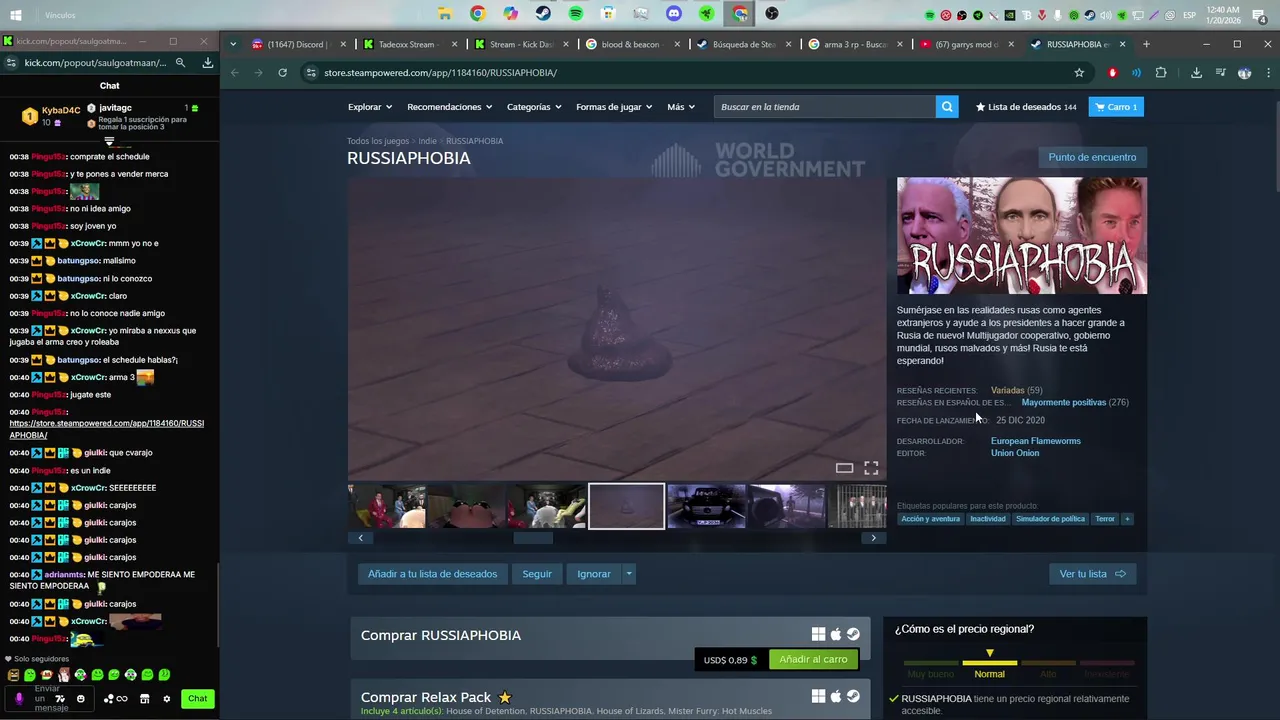This screenshot has height=720, width=1280.
Task: Open the emoji picker smiley in Kick chat
Action: point(81,699)
